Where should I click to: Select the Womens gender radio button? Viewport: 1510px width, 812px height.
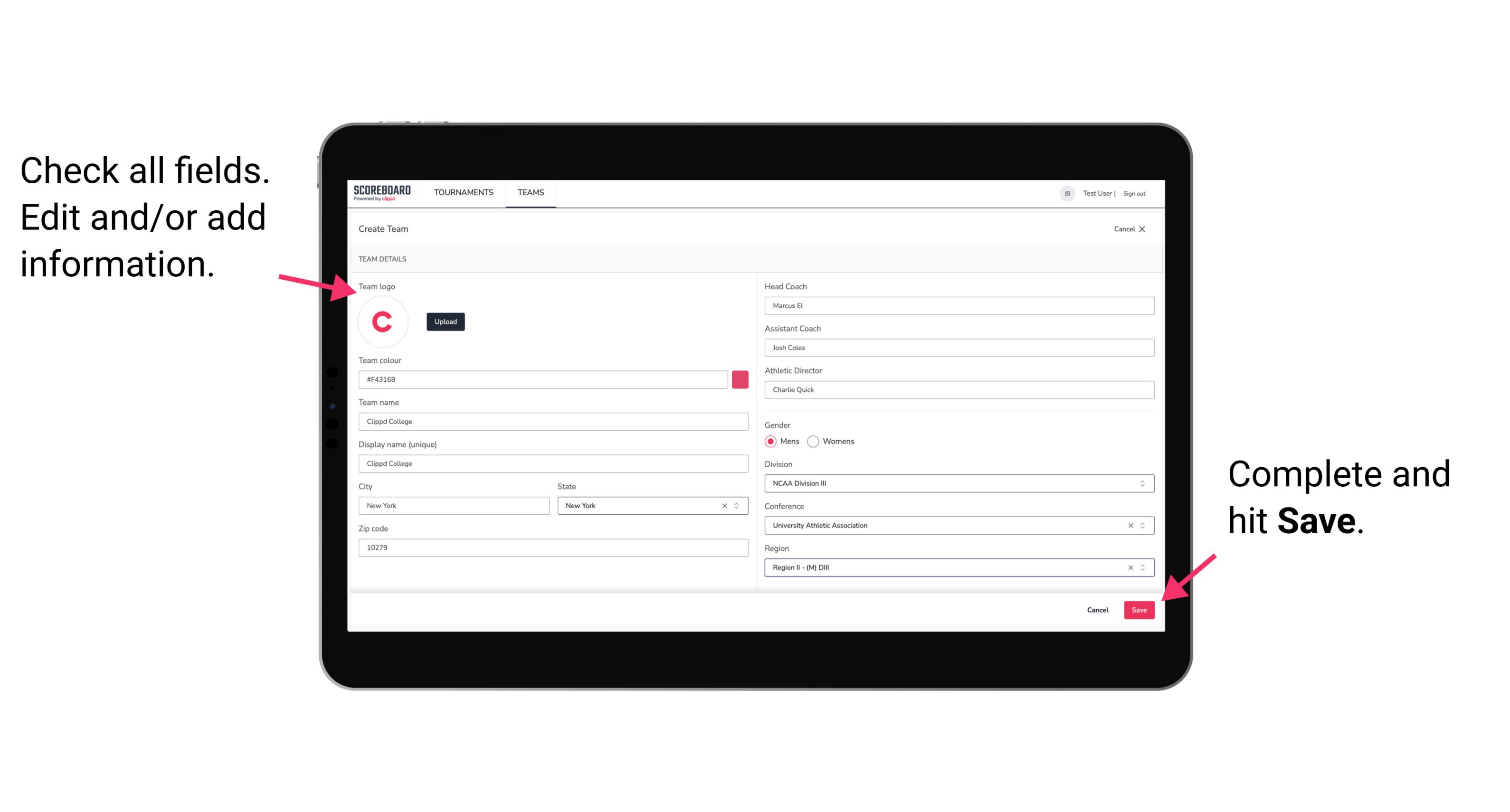(x=816, y=440)
